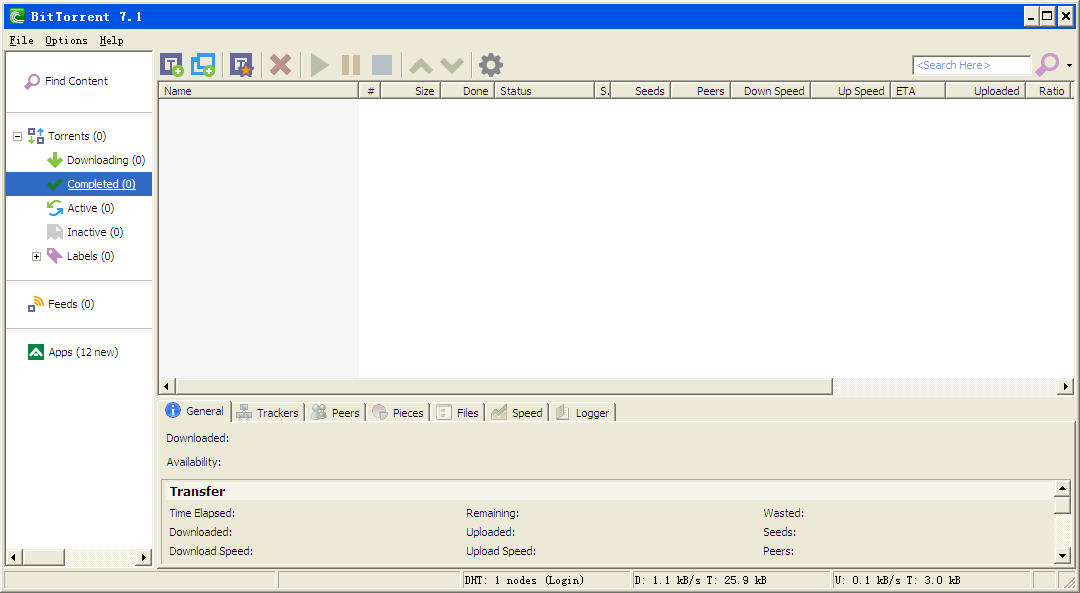Sort by the Peers column header
This screenshot has width=1080, height=593.
[x=700, y=91]
